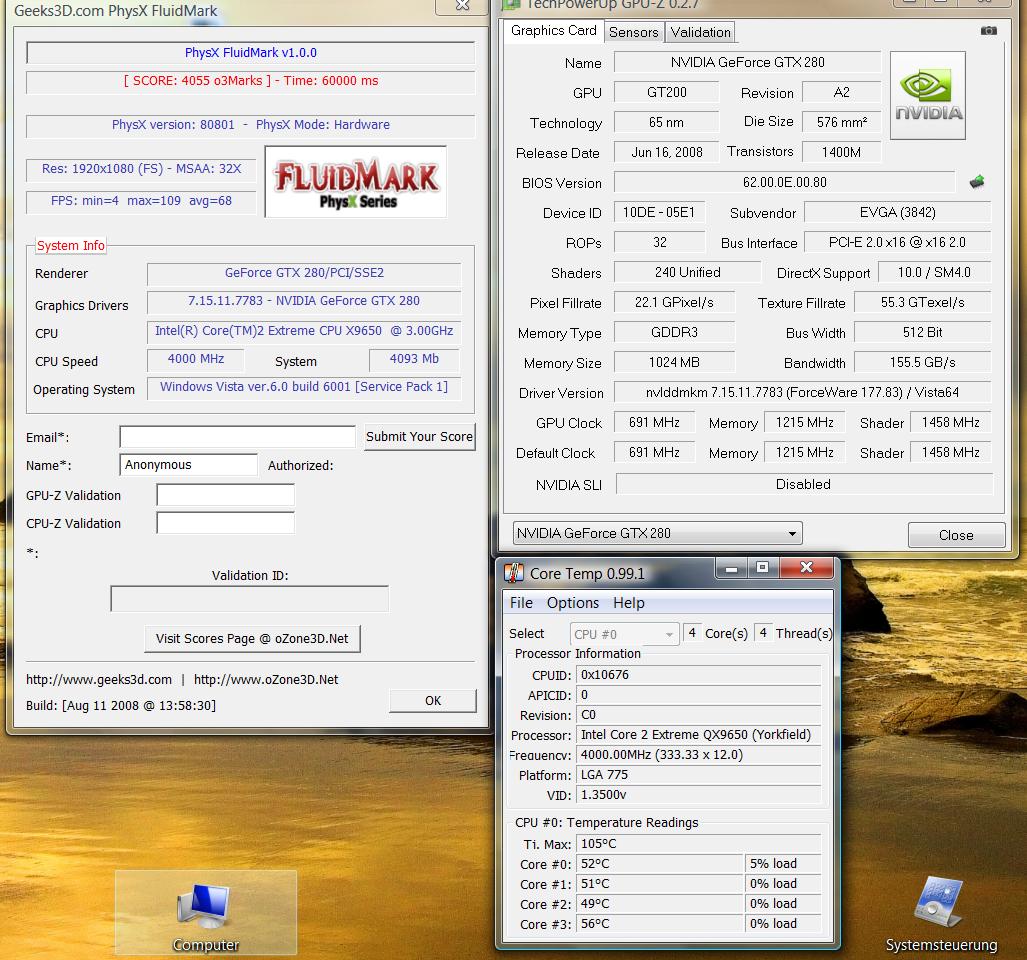1027x960 pixels.
Task: Click the BIOS Version value 62.00.0E.00.80
Action: click(x=784, y=182)
